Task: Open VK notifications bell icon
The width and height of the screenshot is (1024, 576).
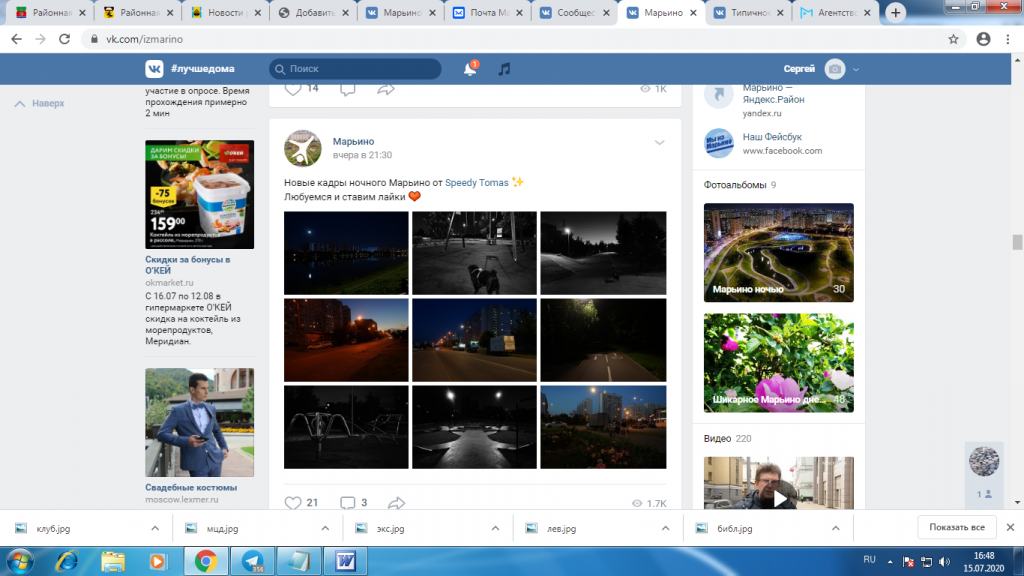Action: [470, 69]
